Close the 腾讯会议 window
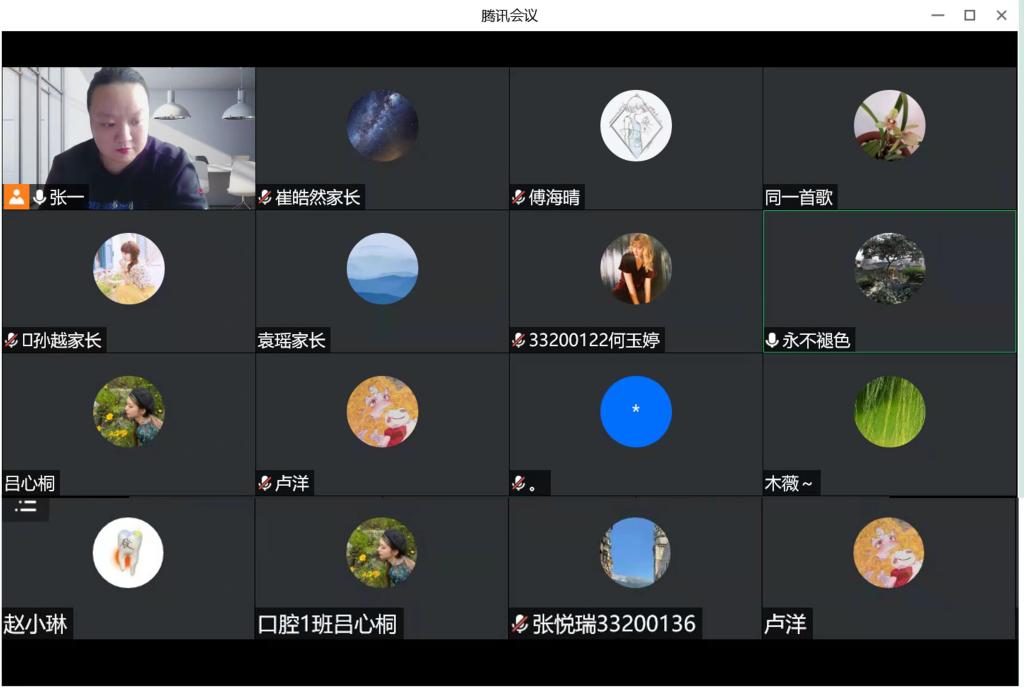The width and height of the screenshot is (1024, 687). coord(1001,15)
